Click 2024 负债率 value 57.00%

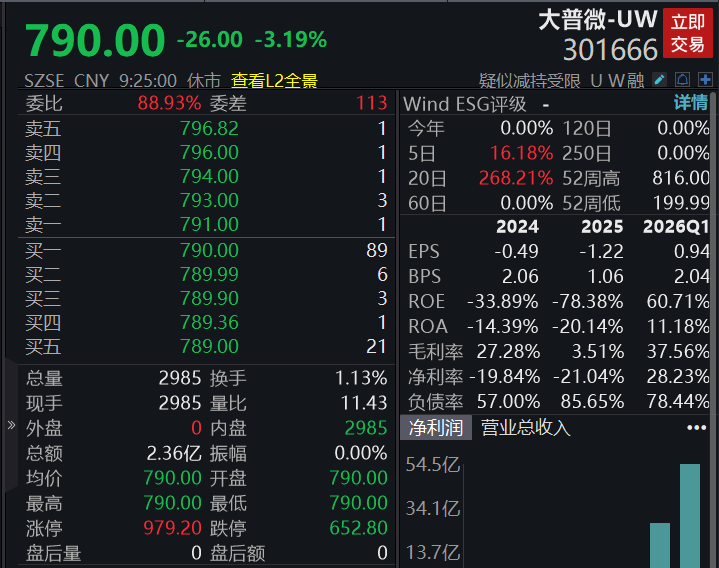pos(509,402)
